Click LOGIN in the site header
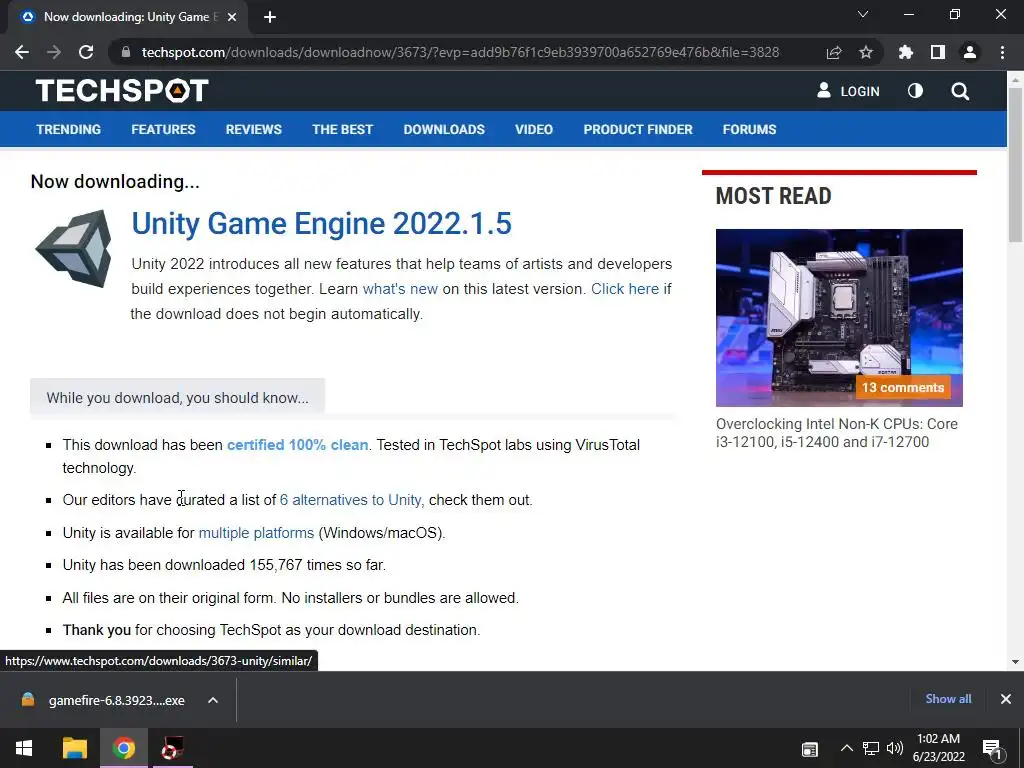The height and width of the screenshot is (768, 1024). point(848,91)
